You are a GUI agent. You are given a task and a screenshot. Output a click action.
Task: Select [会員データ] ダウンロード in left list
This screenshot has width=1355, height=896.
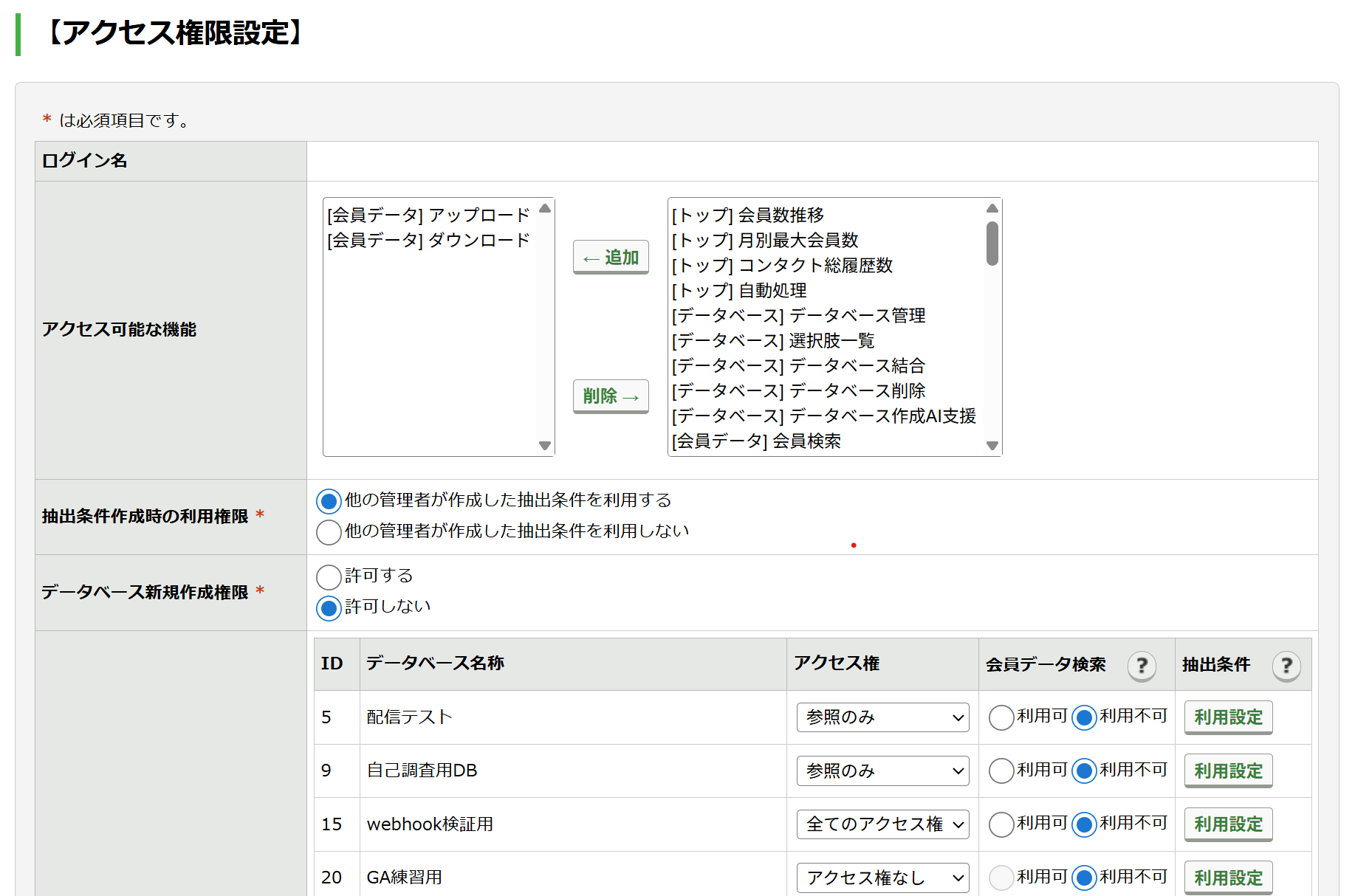click(429, 240)
